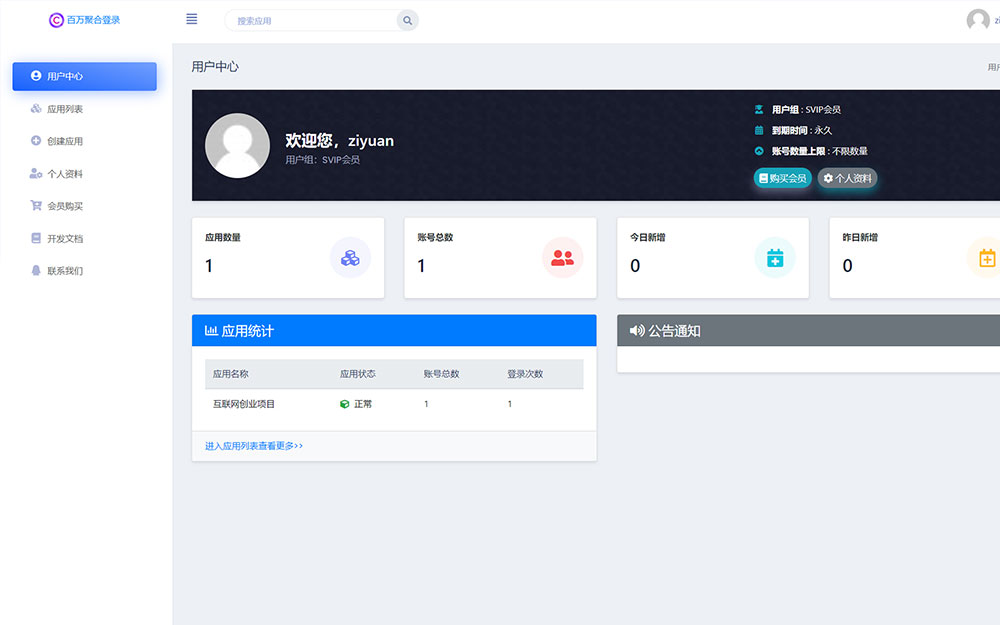
Task: Click the red 账号总数 people icon
Action: pyautogui.click(x=562, y=257)
